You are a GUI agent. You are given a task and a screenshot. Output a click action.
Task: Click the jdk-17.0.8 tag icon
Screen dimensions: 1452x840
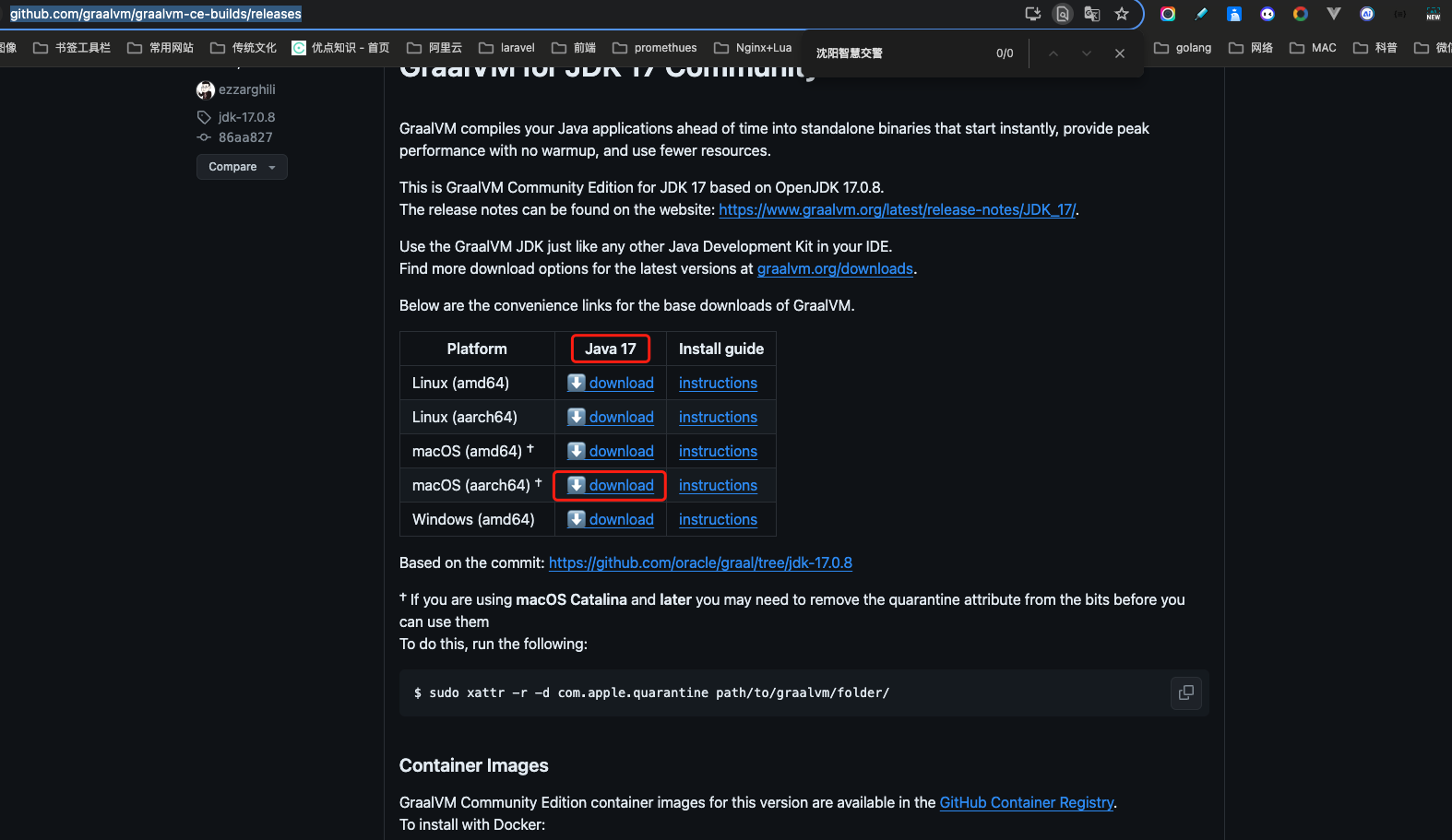tap(204, 117)
